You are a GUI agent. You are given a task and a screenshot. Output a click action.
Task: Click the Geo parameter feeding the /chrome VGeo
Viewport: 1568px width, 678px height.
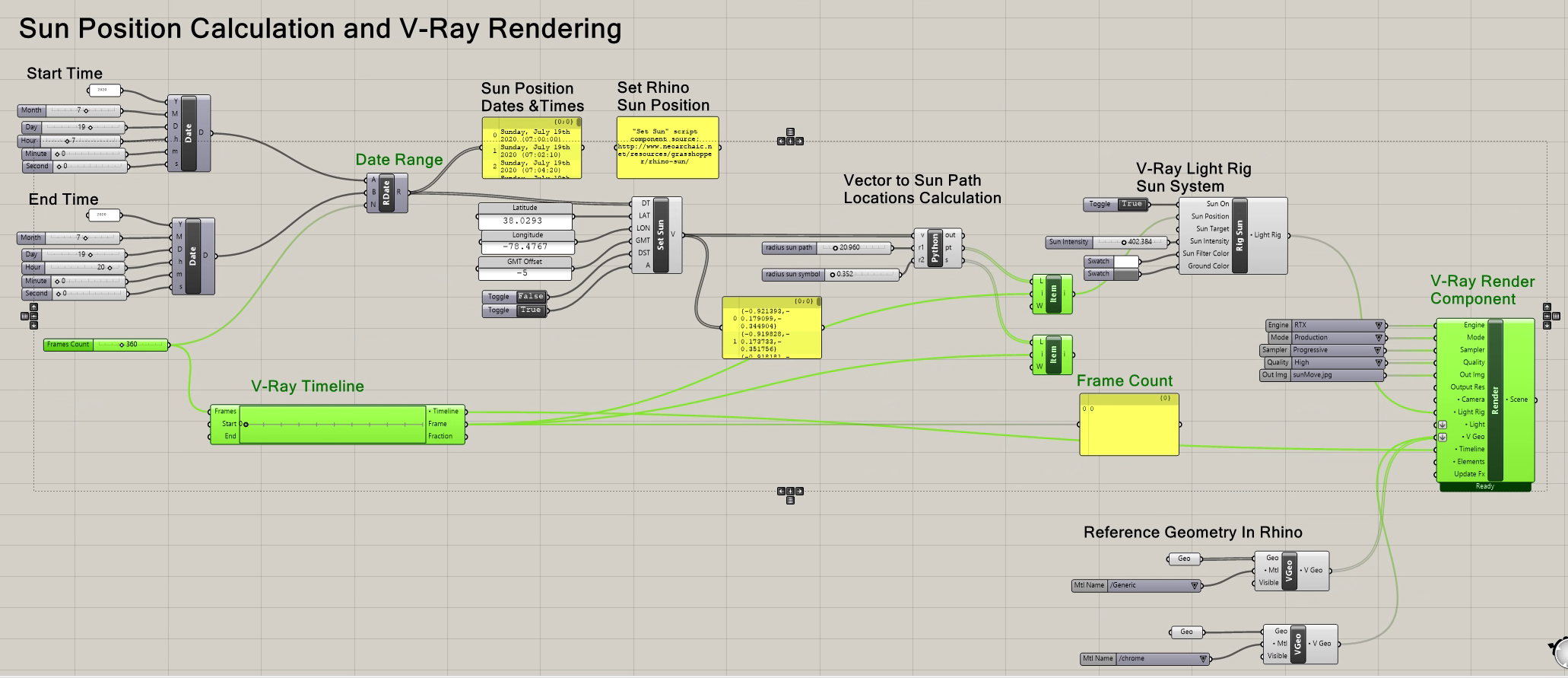pos(1186,632)
